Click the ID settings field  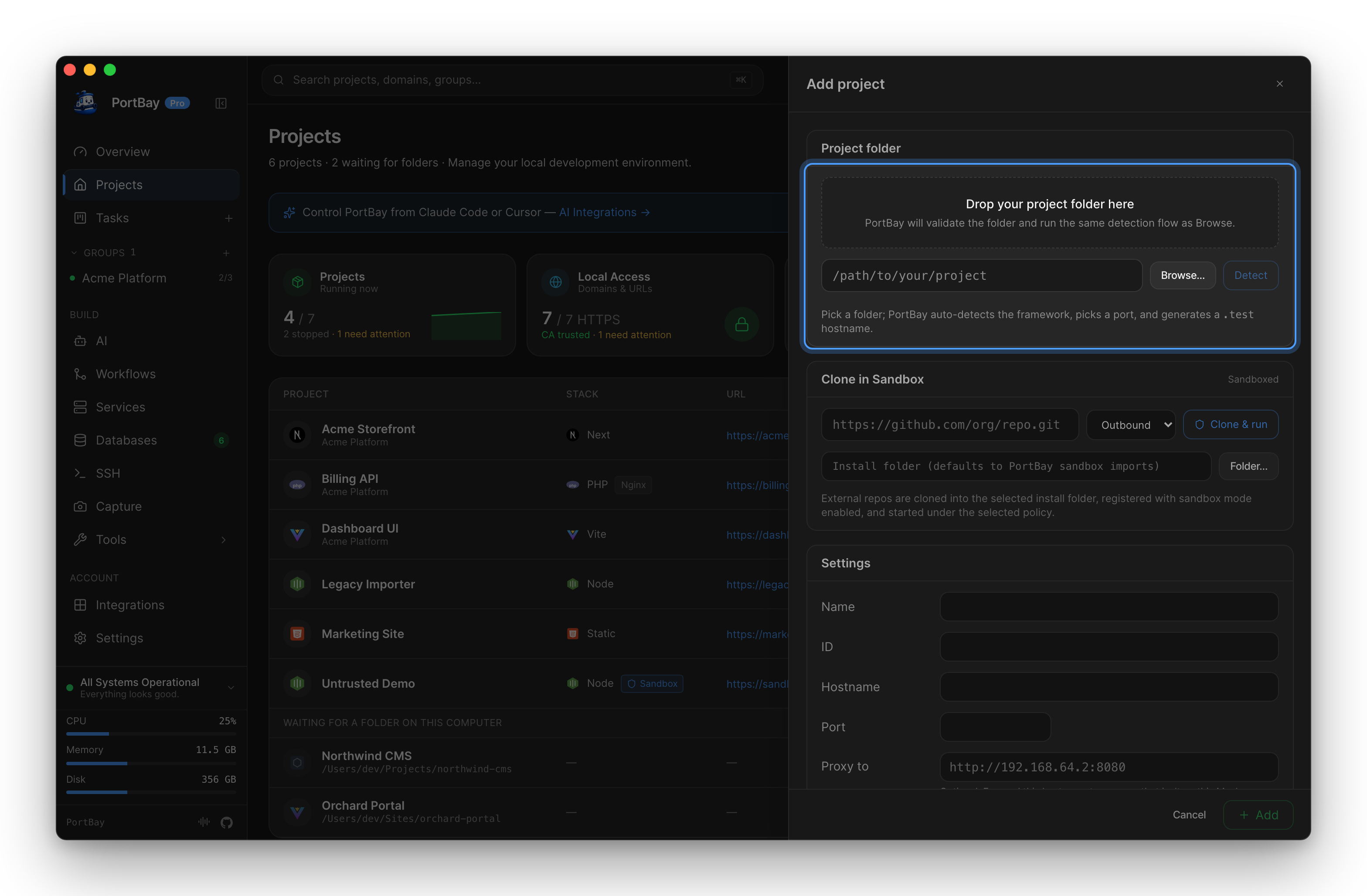1109,647
